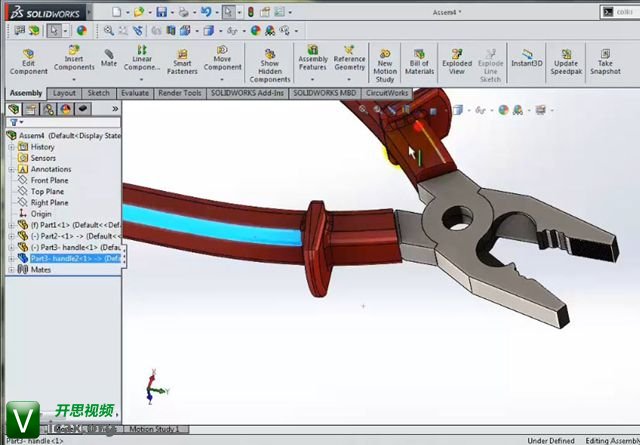Expand the Part3- handle<1> component

11,247
